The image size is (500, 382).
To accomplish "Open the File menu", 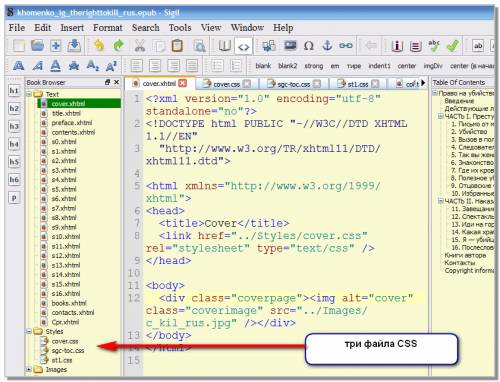I will click(x=17, y=28).
